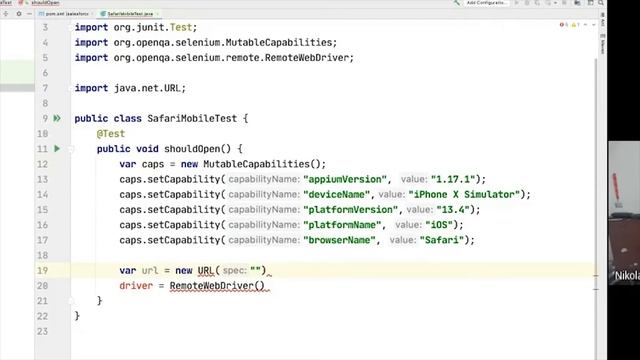Click line number 19 in the gutter
The width and height of the screenshot is (640, 360).
pyautogui.click(x=43, y=271)
